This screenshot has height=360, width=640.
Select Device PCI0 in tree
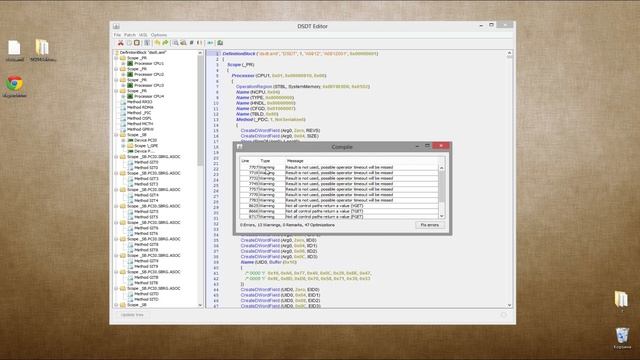(145, 140)
